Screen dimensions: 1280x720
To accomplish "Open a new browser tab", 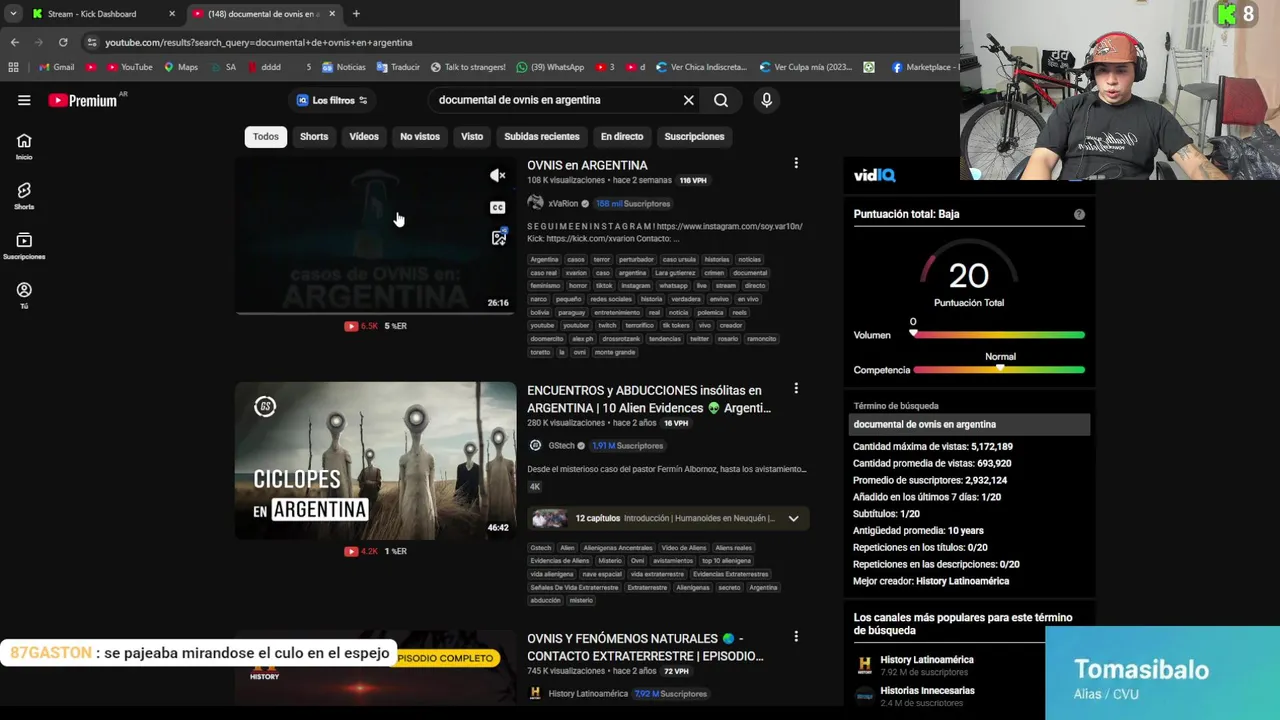I will [x=356, y=14].
